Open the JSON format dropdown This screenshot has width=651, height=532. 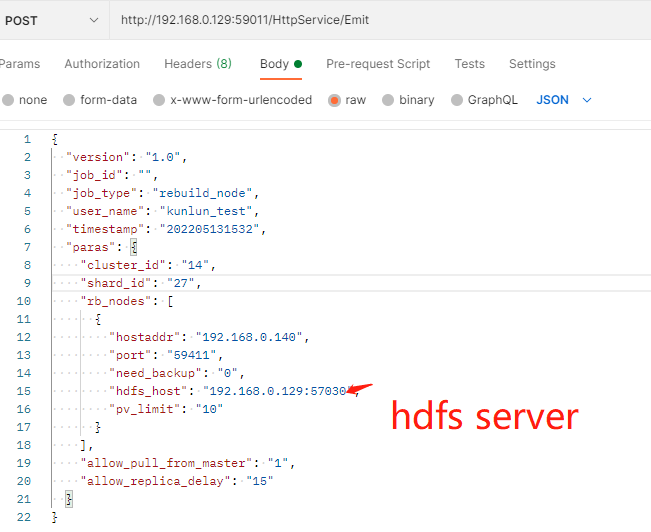pos(564,100)
